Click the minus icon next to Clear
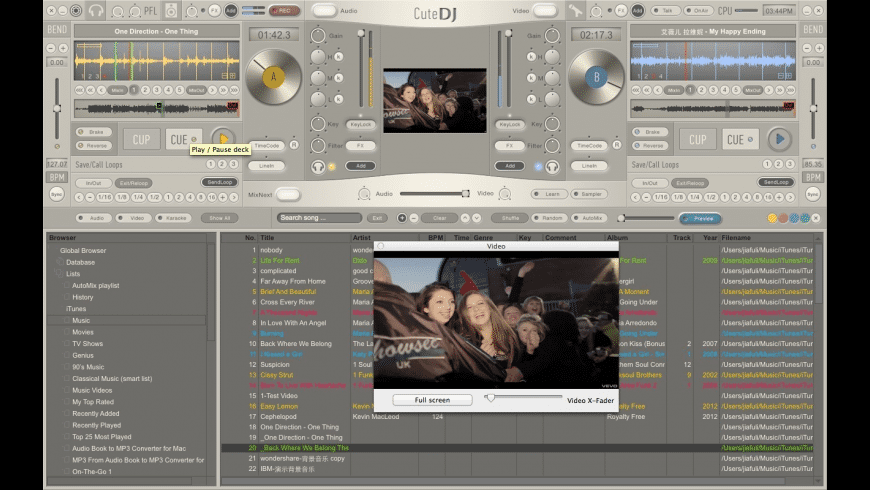The width and height of the screenshot is (870, 490). pos(413,218)
